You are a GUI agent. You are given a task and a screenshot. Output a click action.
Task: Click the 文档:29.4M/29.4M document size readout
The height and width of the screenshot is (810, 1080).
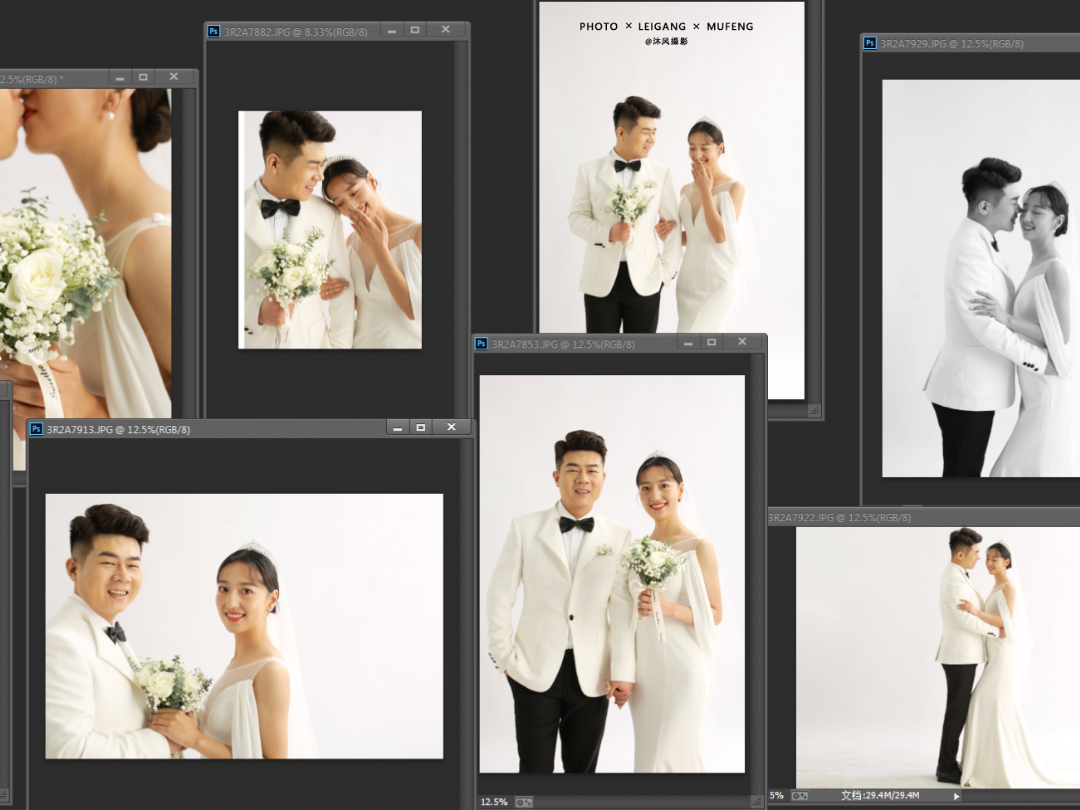[880, 796]
